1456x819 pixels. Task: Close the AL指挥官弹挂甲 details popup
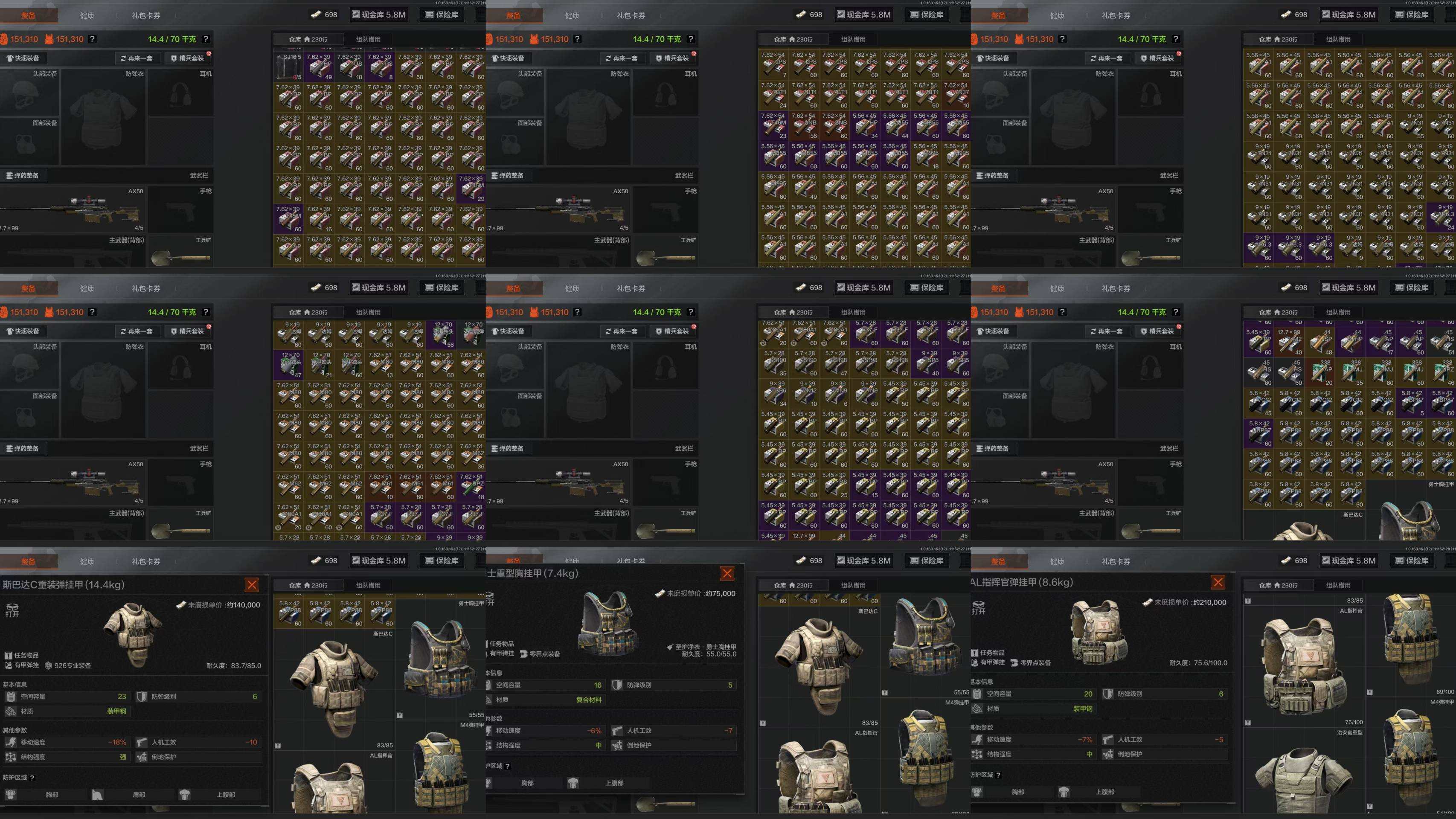click(1218, 582)
